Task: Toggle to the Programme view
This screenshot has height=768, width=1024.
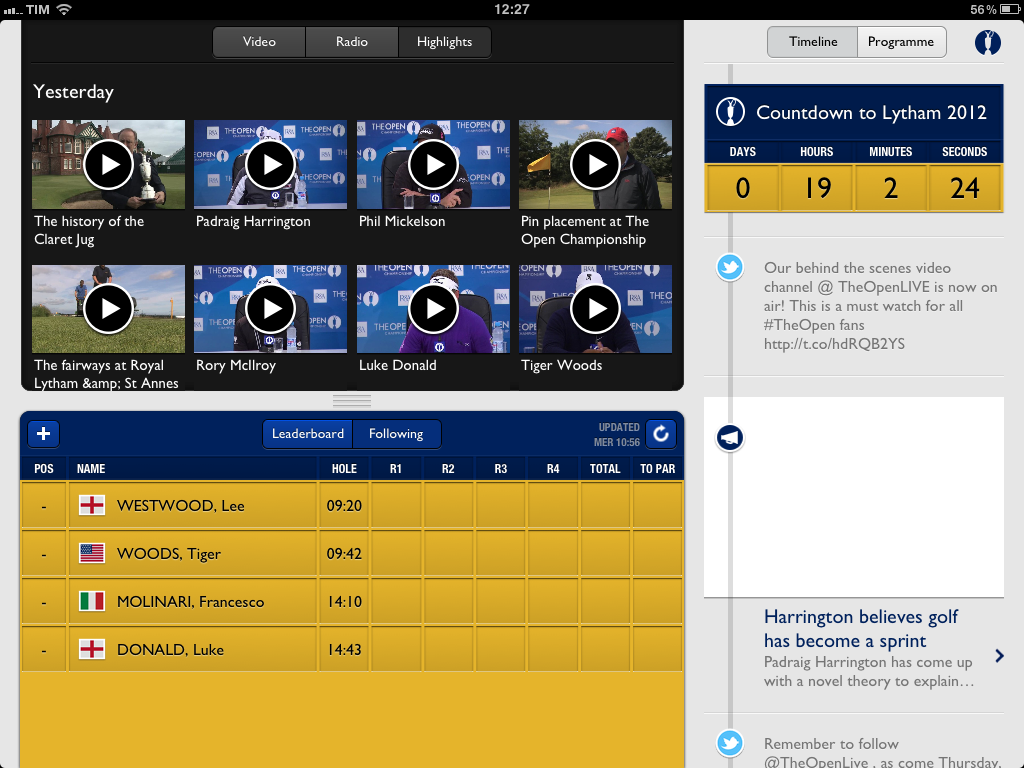Action: [x=900, y=42]
